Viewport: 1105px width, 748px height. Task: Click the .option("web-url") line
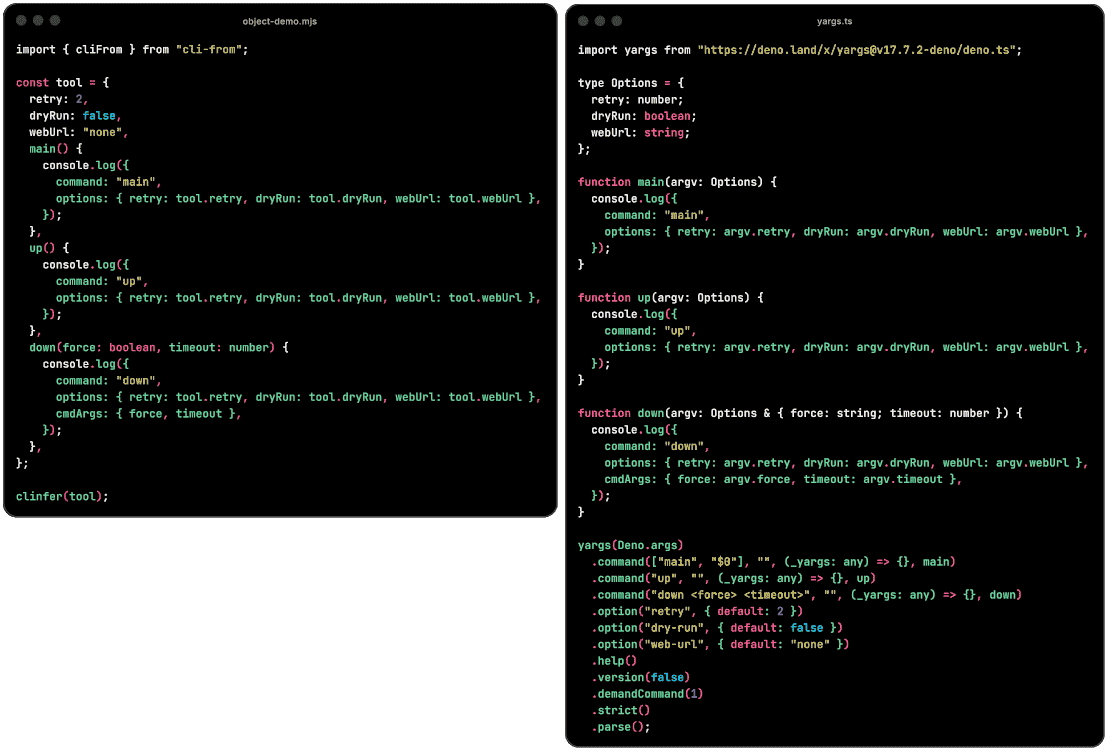coord(720,644)
